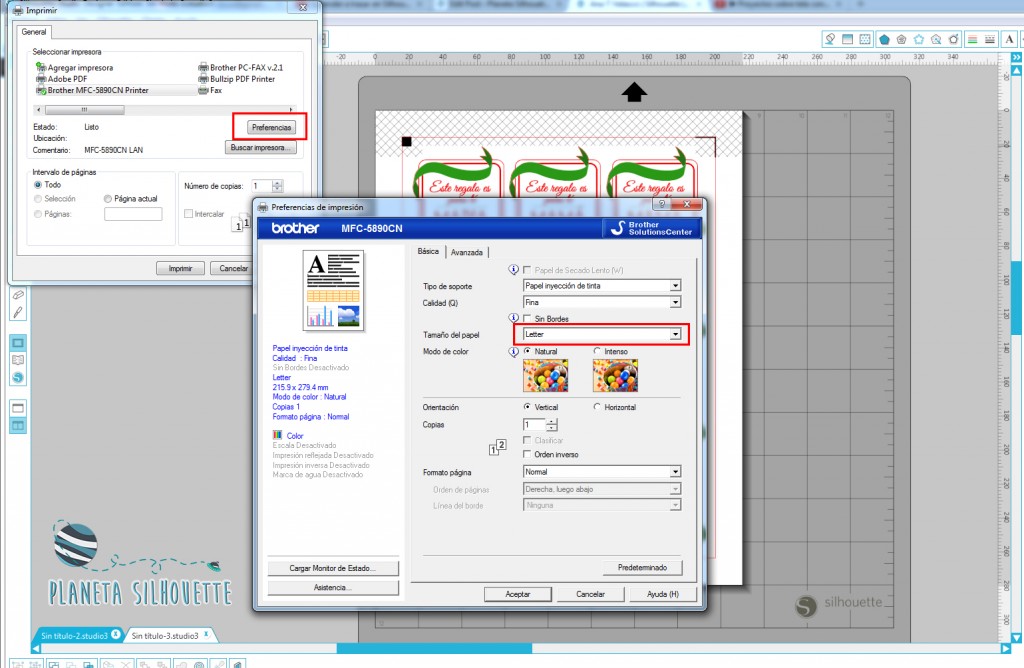Increase Número de copias in Imprimir dialog
Viewport: 1024px width, 668px height.
[x=277, y=183]
